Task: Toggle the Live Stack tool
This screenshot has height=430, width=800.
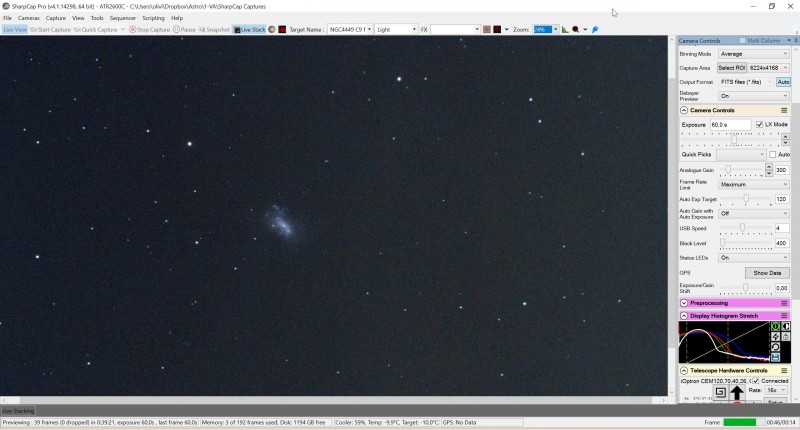Action: point(249,30)
